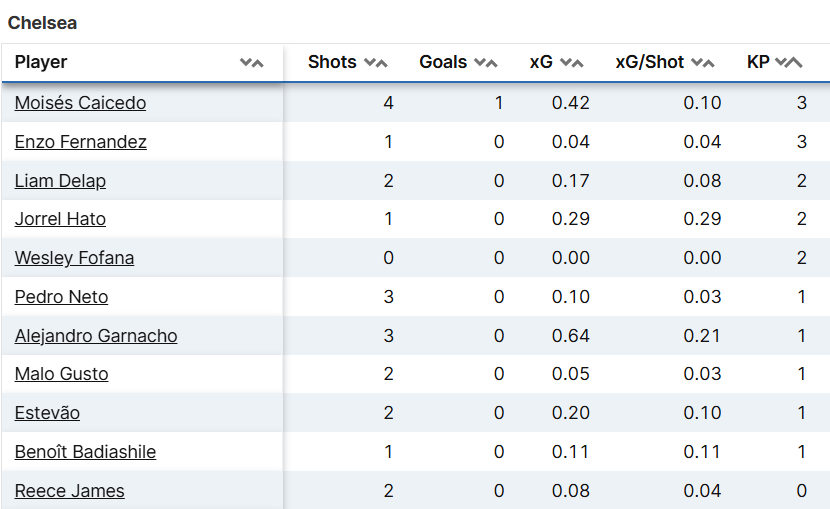Open Estevão player link
The height and width of the screenshot is (509, 830).
coord(47,413)
